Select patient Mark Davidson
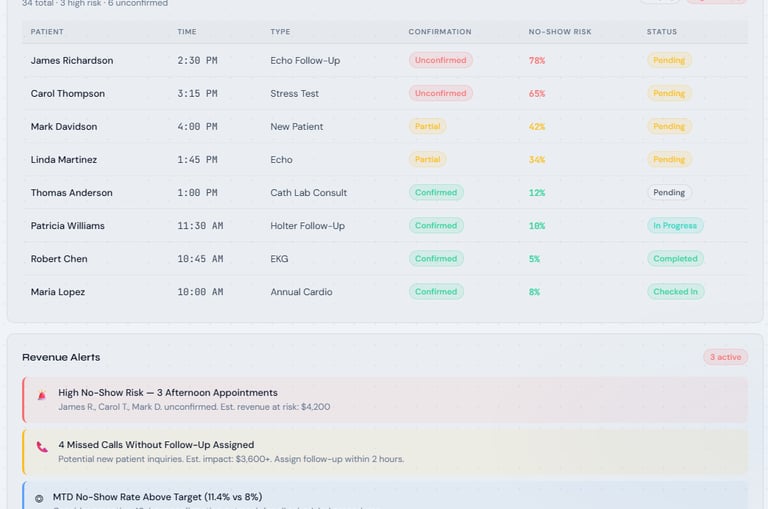 (x=64, y=126)
